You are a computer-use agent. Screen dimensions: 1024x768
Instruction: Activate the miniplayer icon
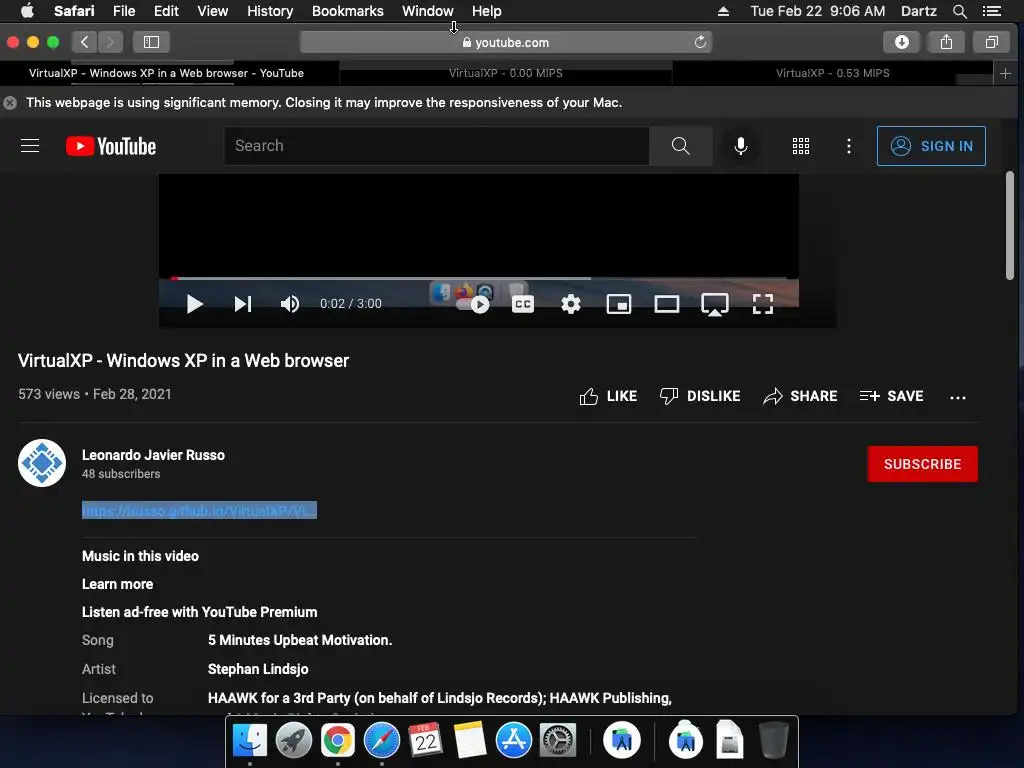(618, 304)
